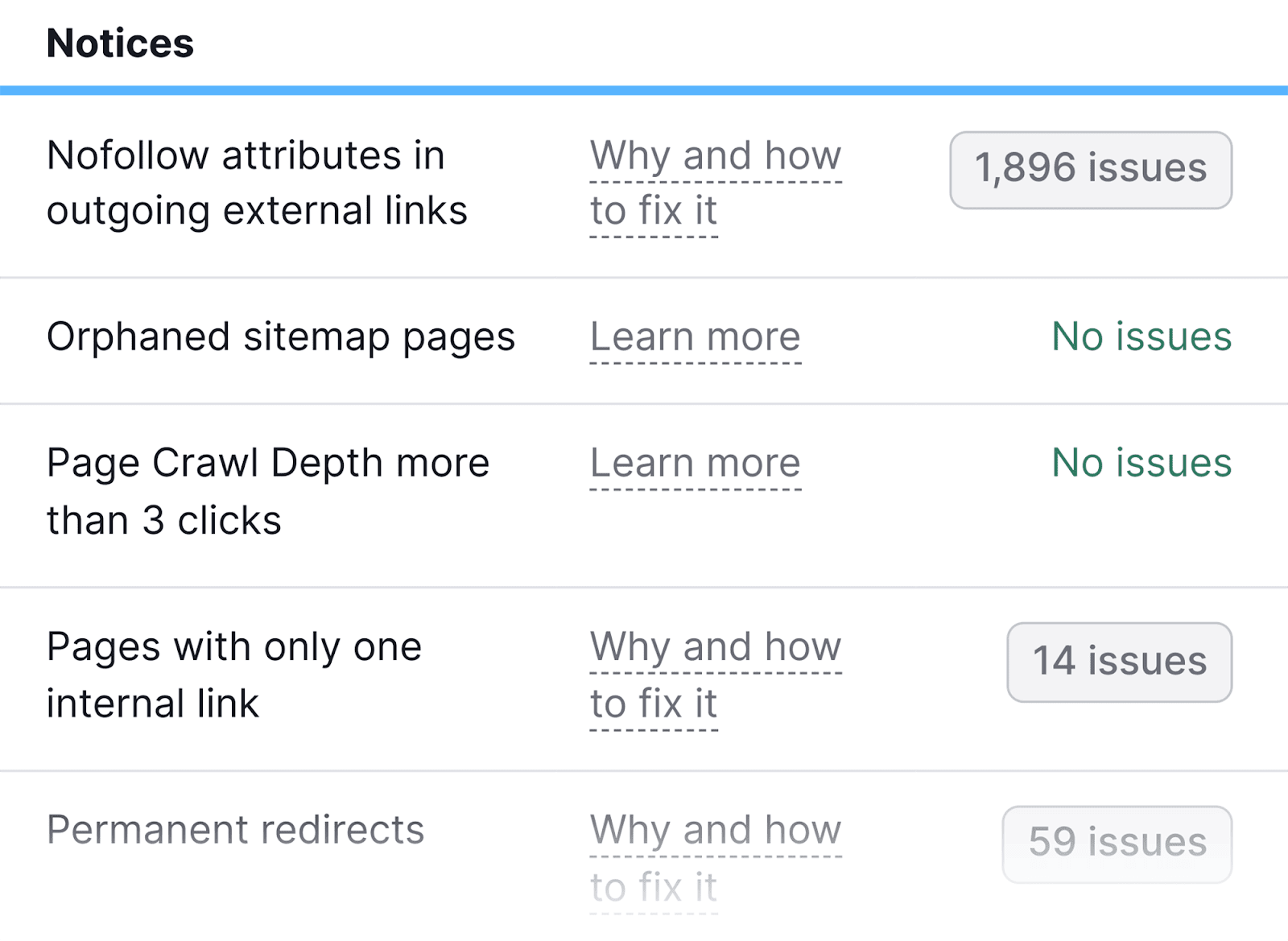Click the dashed underlined "to fix it" text
The height and width of the screenshot is (941, 1288).
[651, 212]
